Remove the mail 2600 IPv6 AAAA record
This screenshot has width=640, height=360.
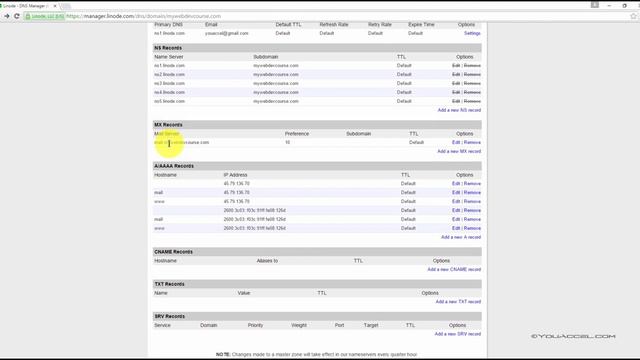click(x=472, y=220)
